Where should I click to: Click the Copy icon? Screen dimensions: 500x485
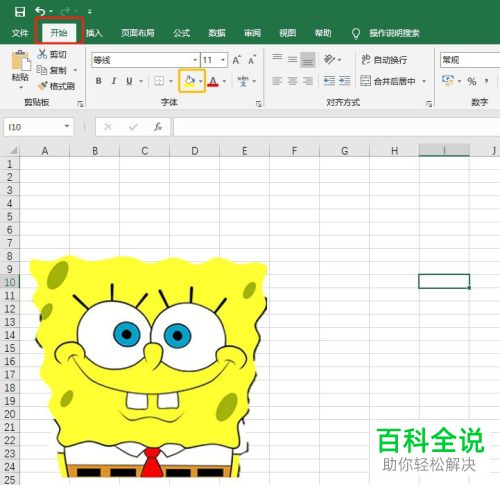coord(42,70)
